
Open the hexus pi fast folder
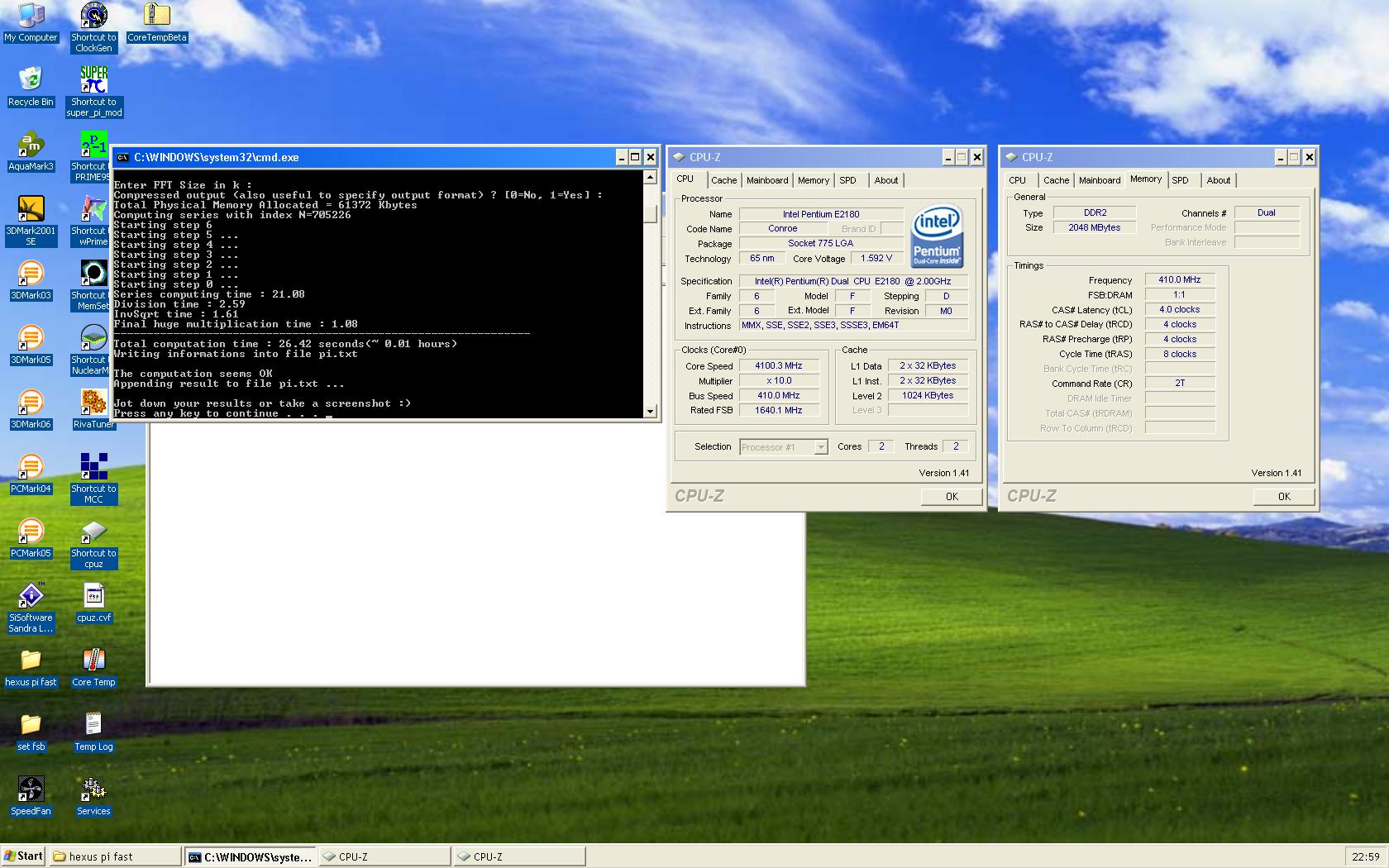point(31,667)
